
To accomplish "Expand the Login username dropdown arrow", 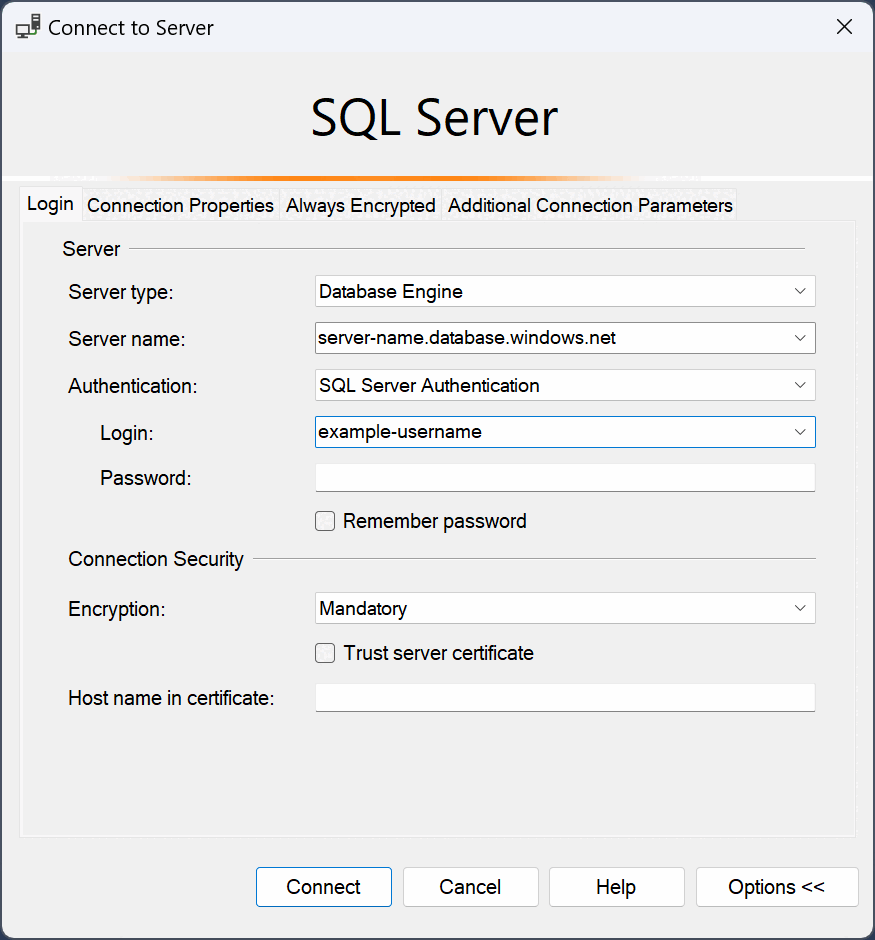I will click(x=800, y=432).
